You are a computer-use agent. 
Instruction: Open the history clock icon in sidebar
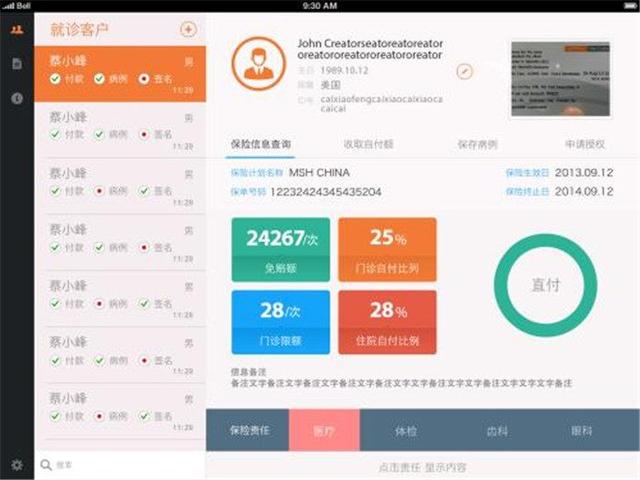pyautogui.click(x=16, y=98)
